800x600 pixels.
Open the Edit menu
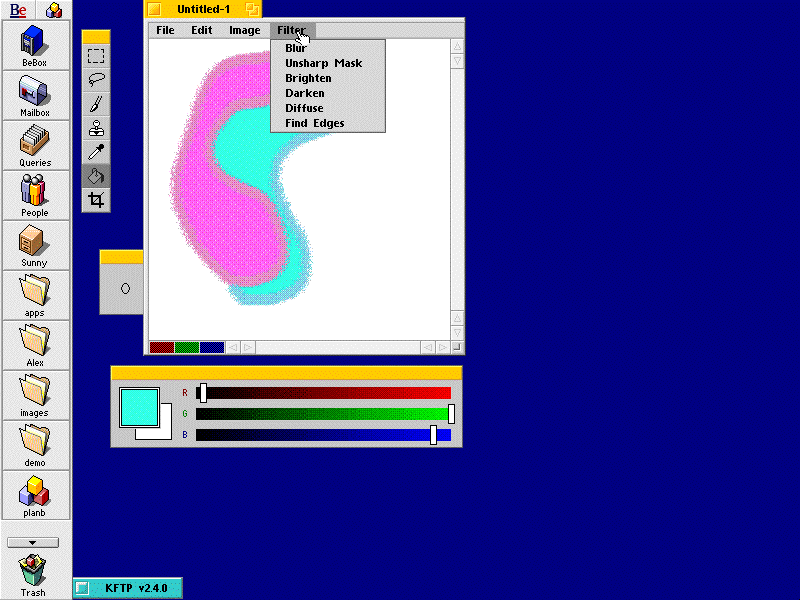point(202,30)
